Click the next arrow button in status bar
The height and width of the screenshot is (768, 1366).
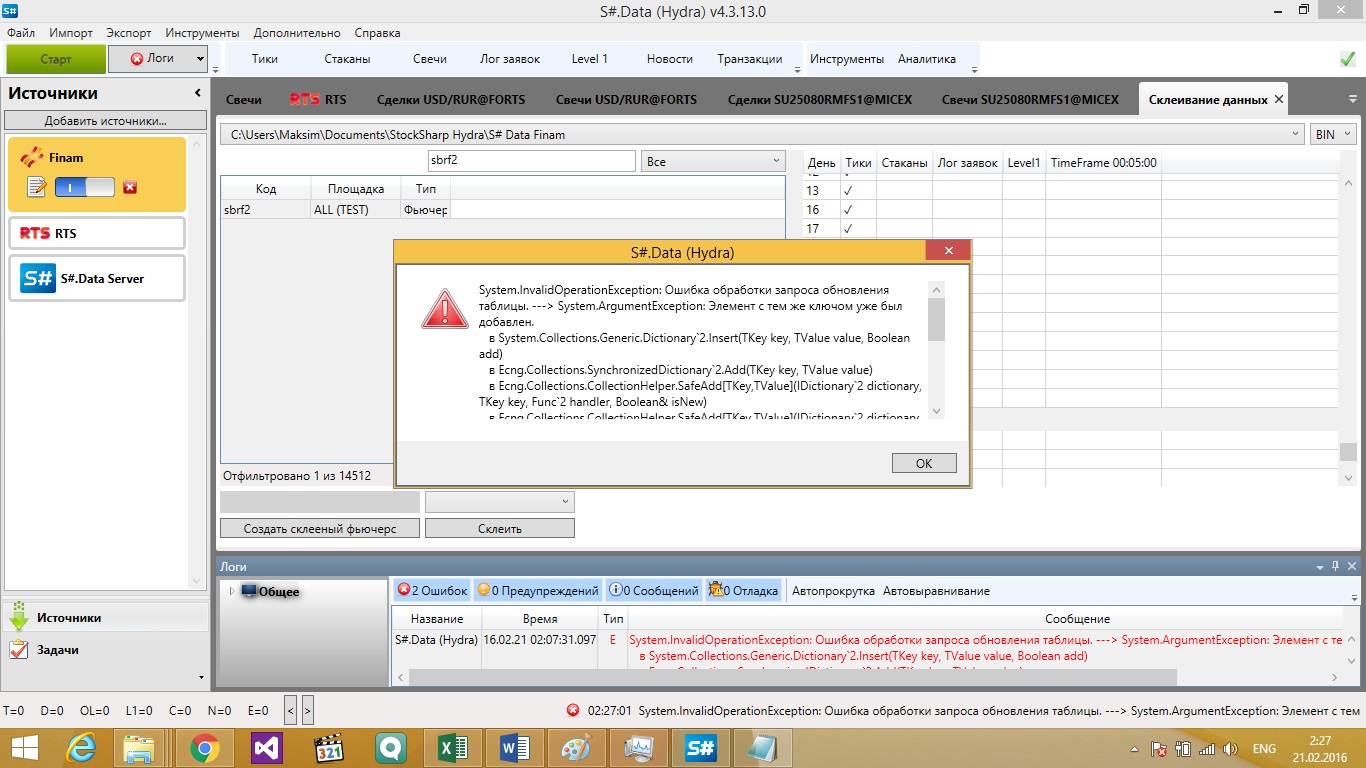307,710
